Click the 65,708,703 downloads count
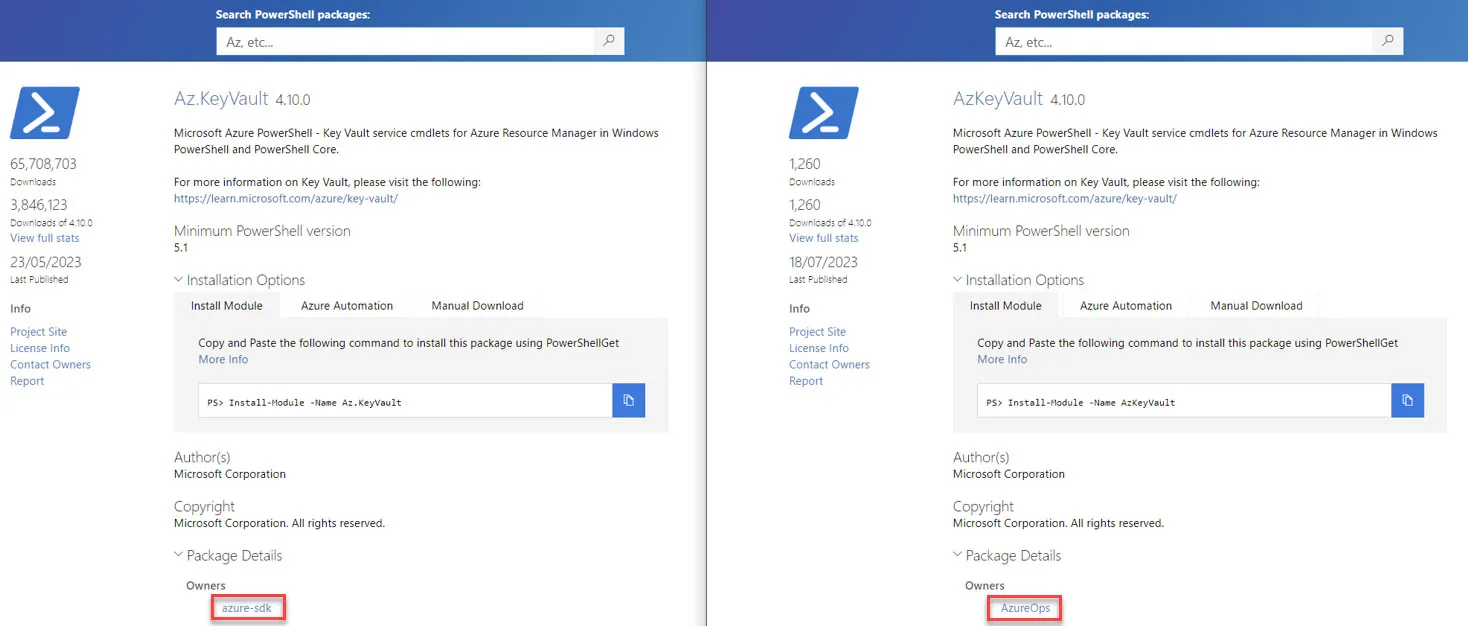Screen dimensions: 1468x626 pyautogui.click(x=43, y=164)
